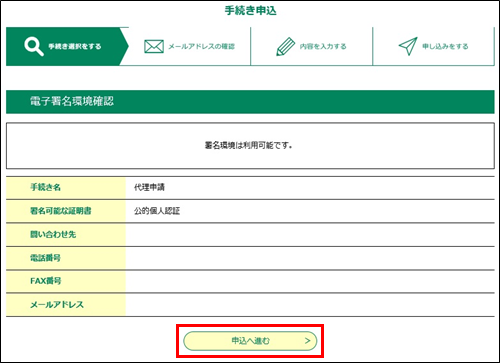500x363 pixels.
Task: Select the 申し込みをする step
Action: 433,46
